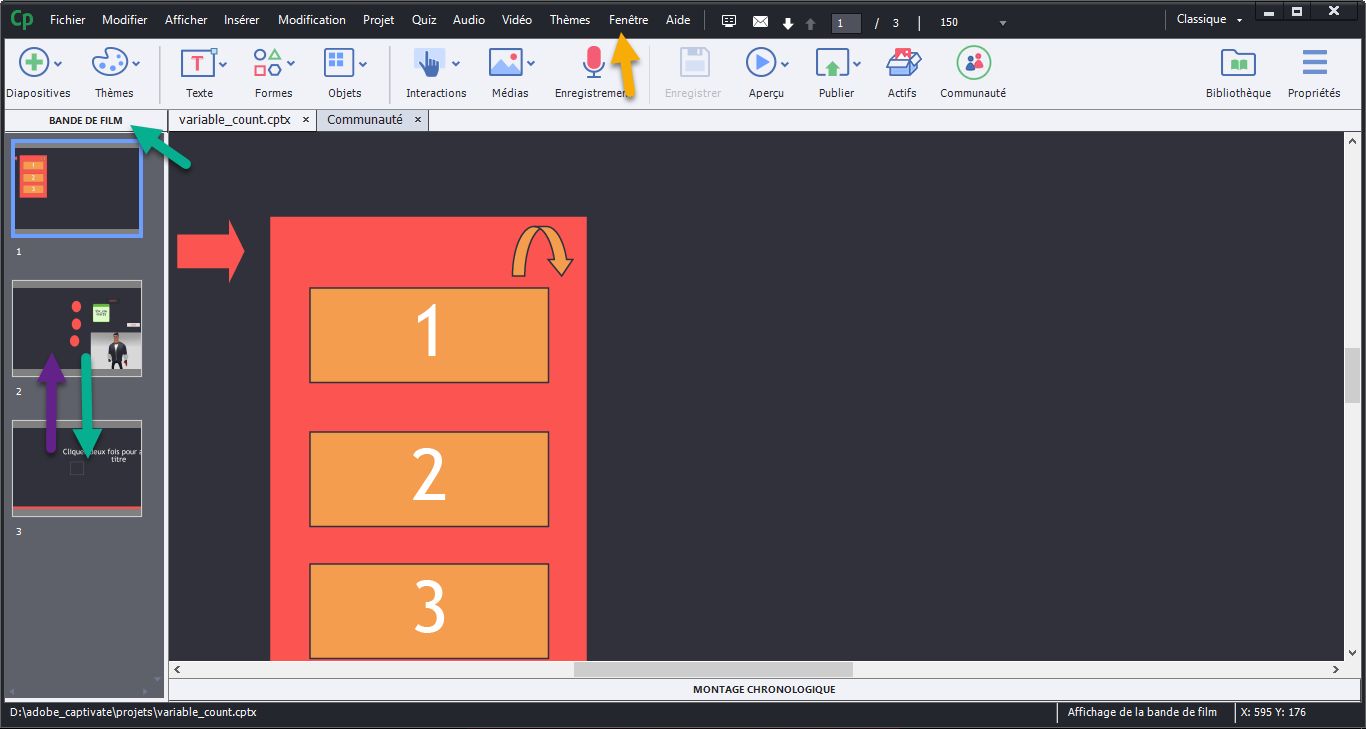Open the Actifs assets icon
The width and height of the screenshot is (1366, 729).
pyautogui.click(x=902, y=63)
